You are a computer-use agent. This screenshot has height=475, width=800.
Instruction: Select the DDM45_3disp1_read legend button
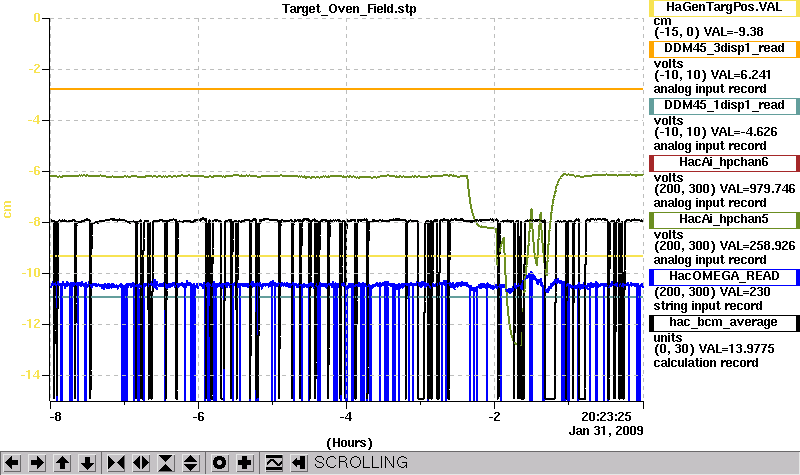(724, 48)
